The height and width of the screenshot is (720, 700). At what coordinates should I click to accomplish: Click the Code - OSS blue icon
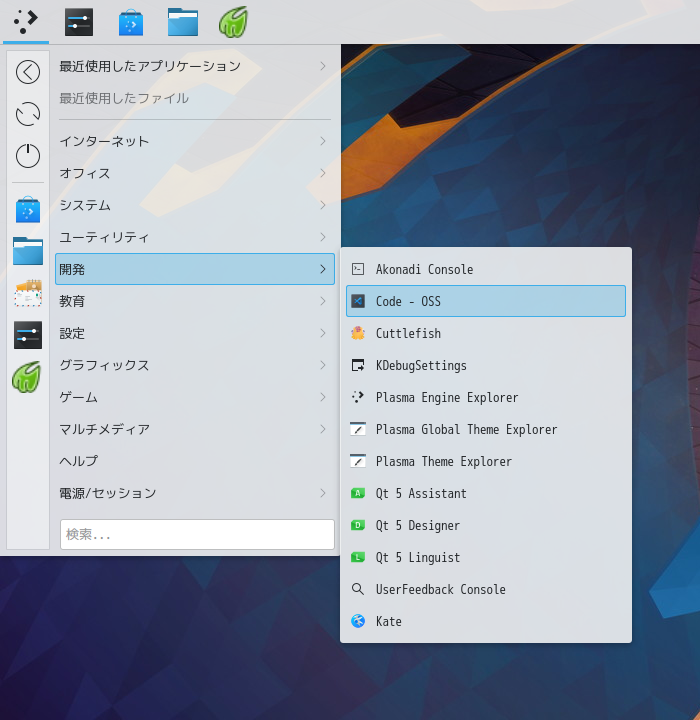point(358,301)
